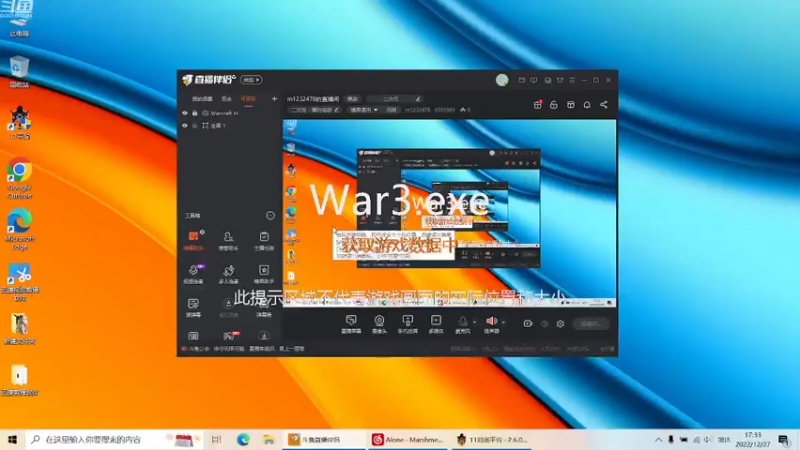Toggle the lock on the Warcraft III source
The width and height of the screenshot is (800, 450).
(x=195, y=113)
